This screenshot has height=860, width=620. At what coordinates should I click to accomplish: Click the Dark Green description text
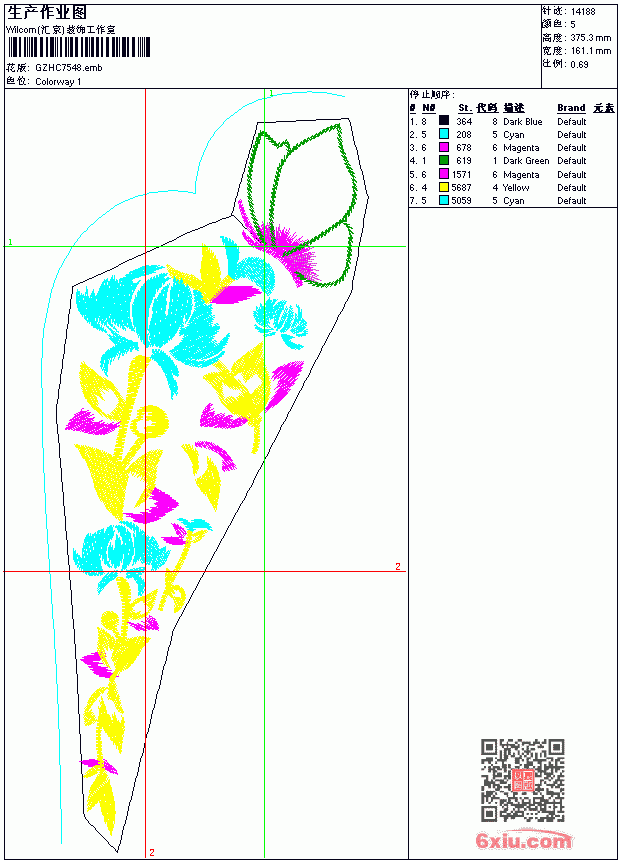click(x=526, y=161)
